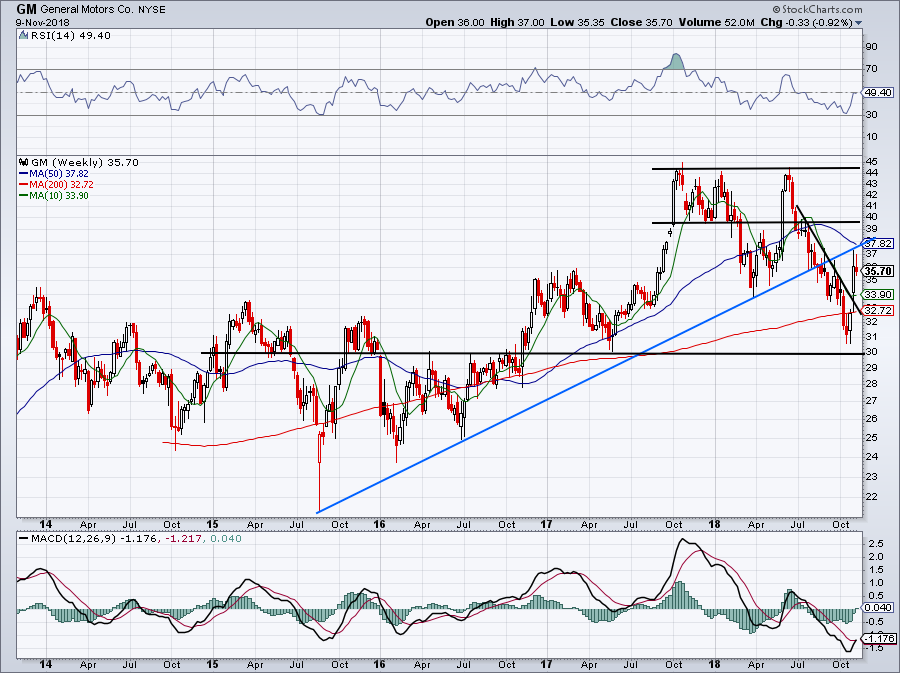
Task: Click the MA(10) 33.90 legend entry
Action: [x=59, y=196]
